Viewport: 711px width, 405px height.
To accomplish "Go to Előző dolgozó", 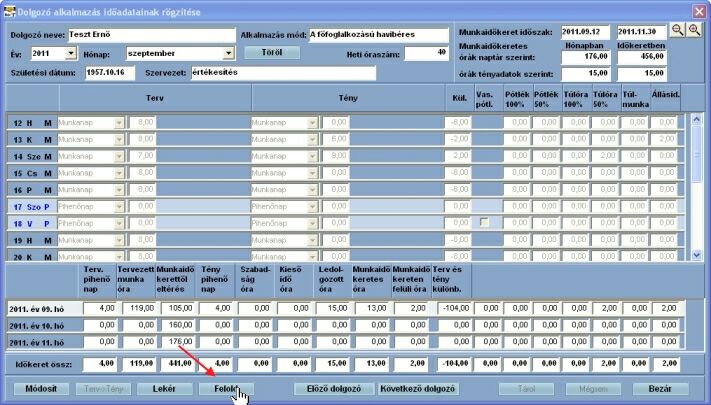I will (334, 389).
